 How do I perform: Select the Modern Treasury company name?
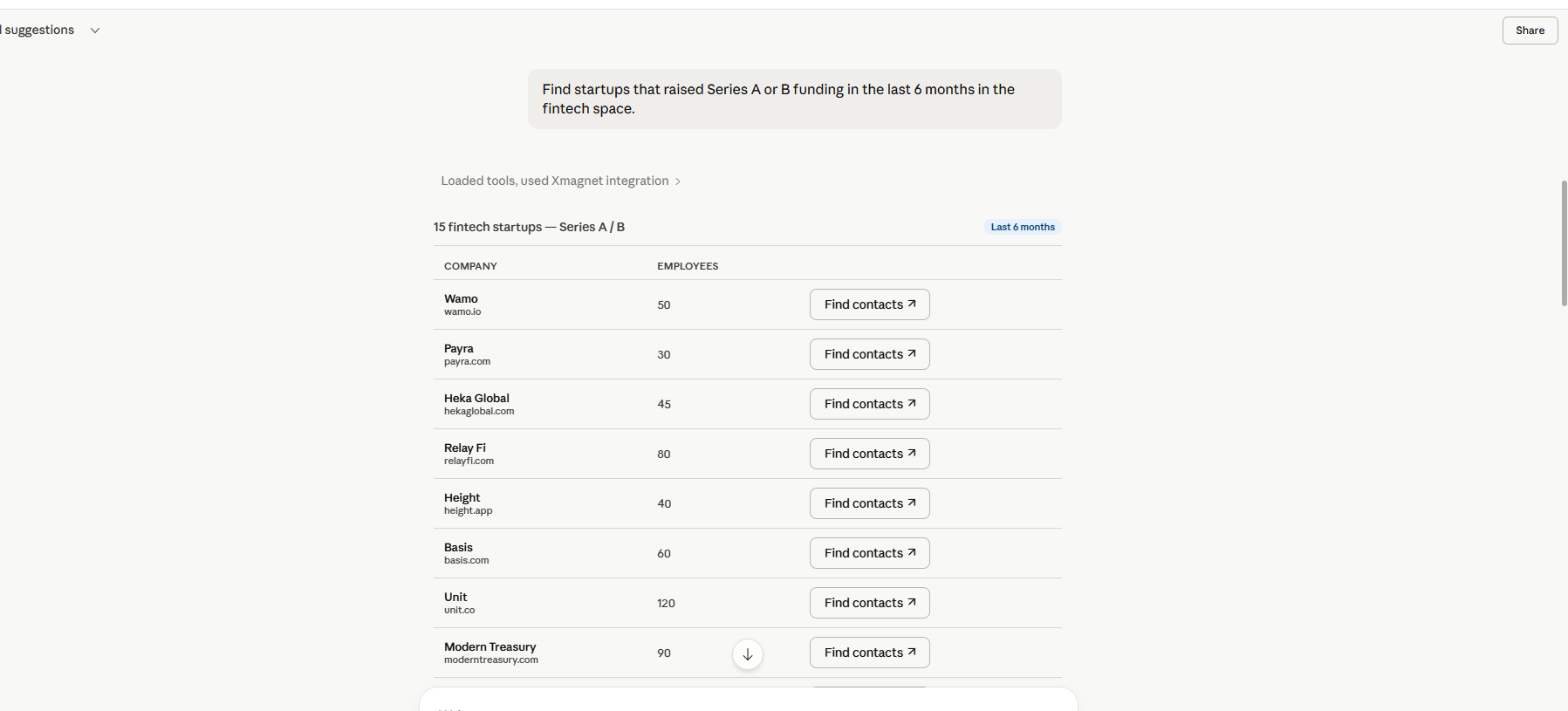click(x=490, y=646)
